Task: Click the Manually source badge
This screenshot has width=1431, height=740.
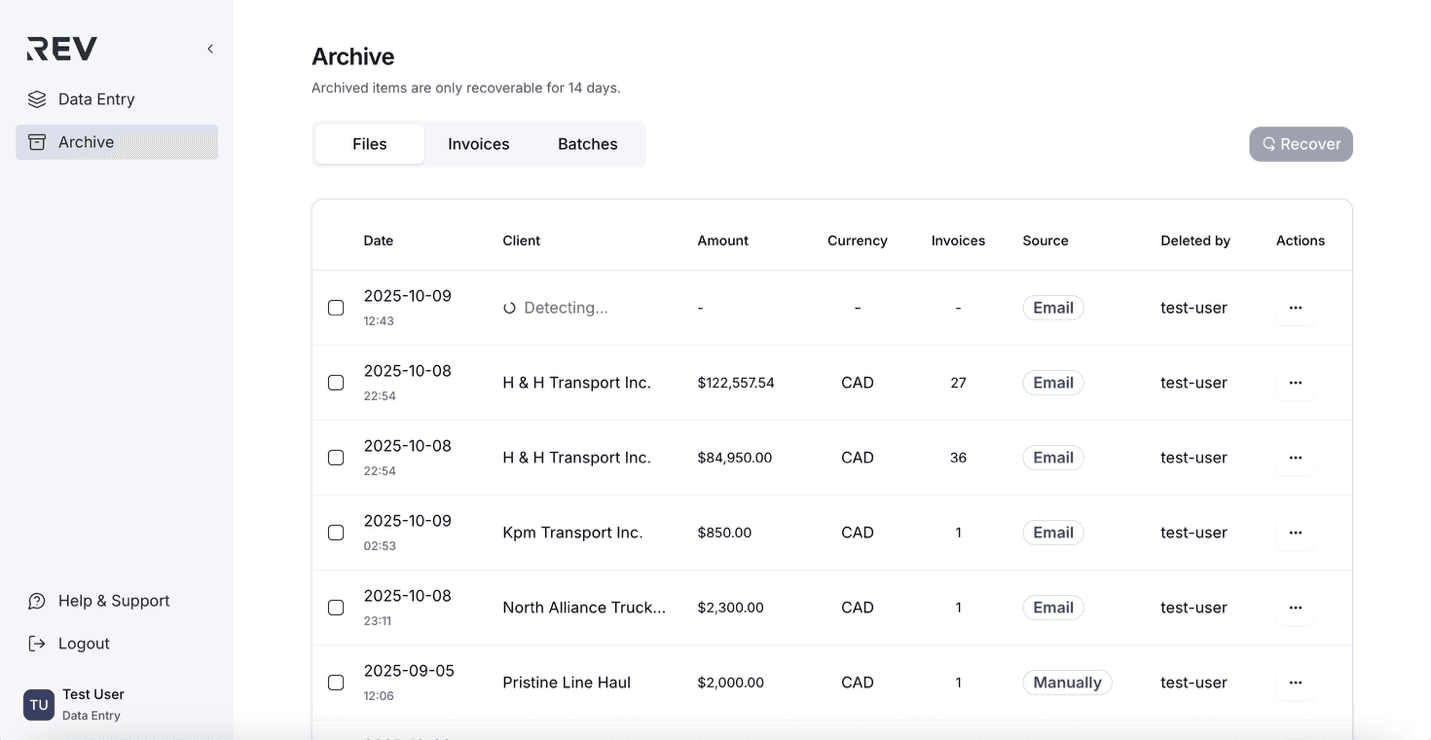Action: click(1066, 683)
